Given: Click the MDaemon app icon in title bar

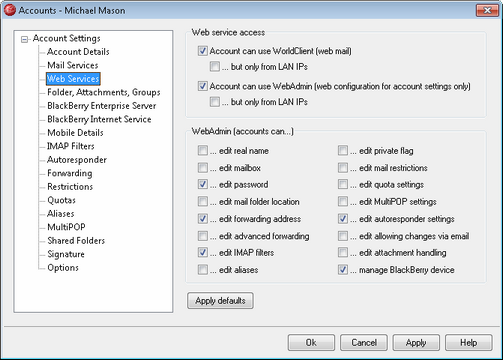Looking at the screenshot, I should tap(10, 10).
